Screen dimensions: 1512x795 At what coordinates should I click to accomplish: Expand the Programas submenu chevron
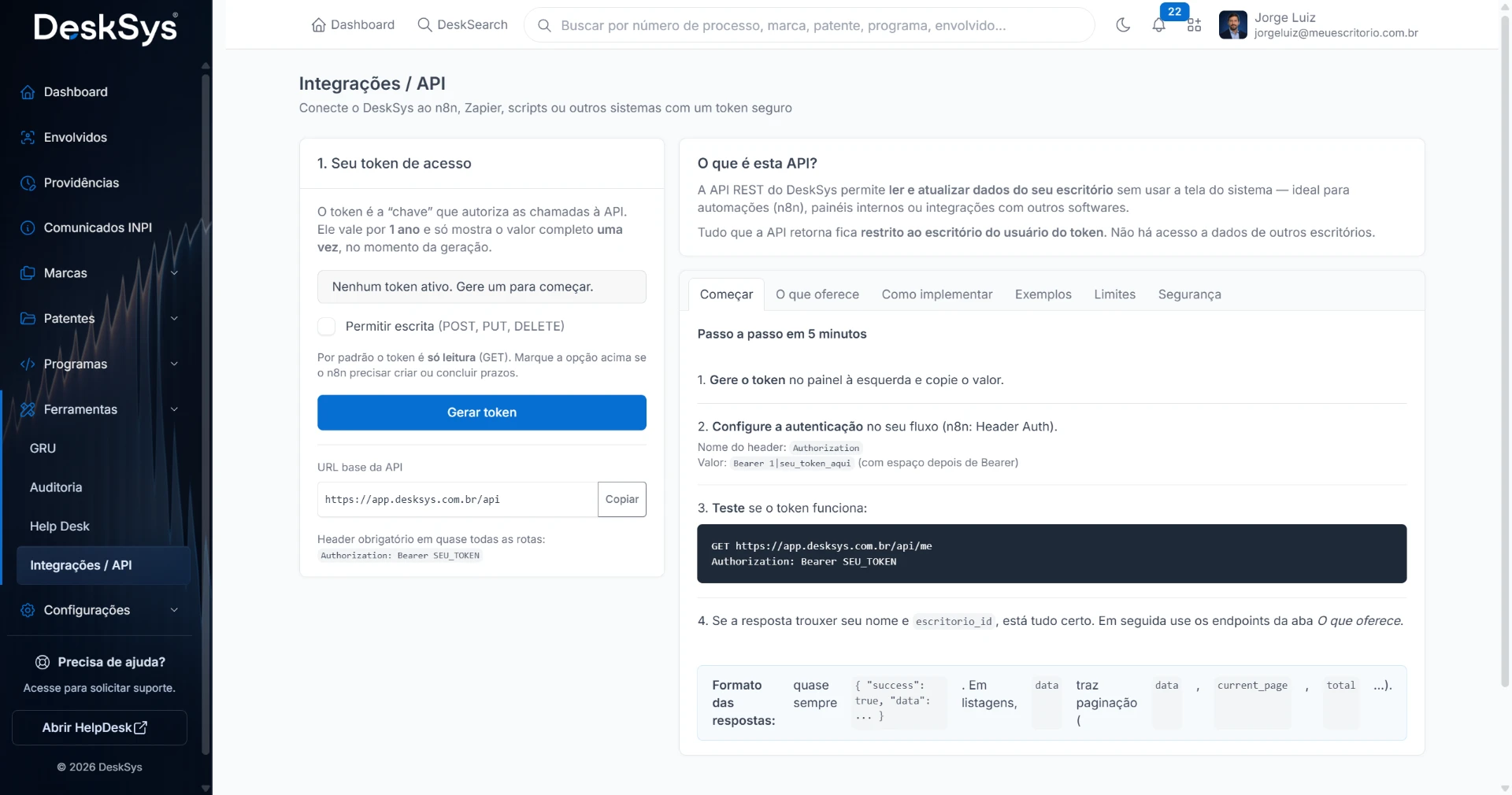(x=175, y=364)
